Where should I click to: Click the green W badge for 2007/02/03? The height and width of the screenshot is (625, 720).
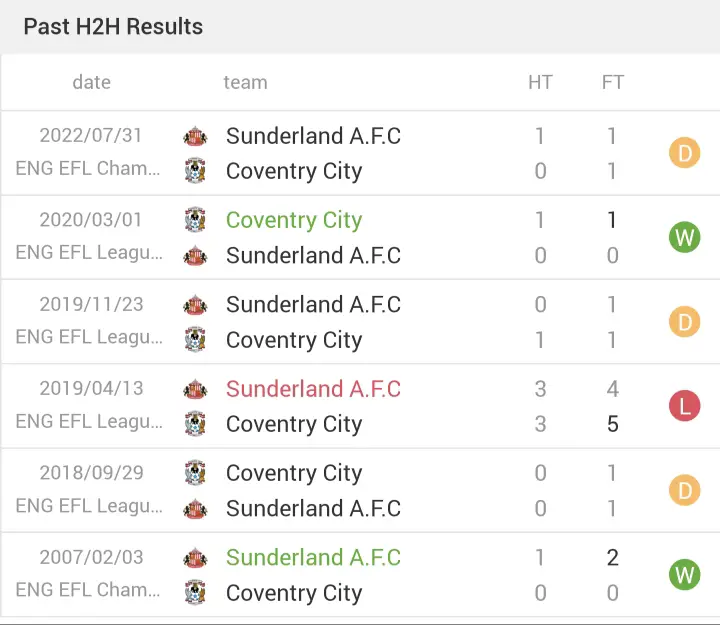coord(684,574)
